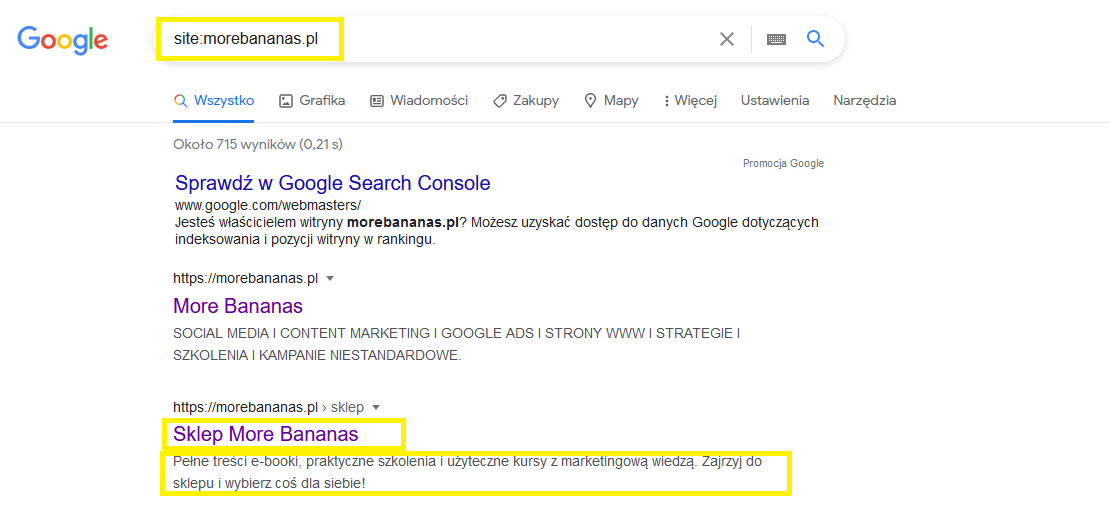Open the More Bananas result title
1110x507 pixels.
click(x=238, y=306)
